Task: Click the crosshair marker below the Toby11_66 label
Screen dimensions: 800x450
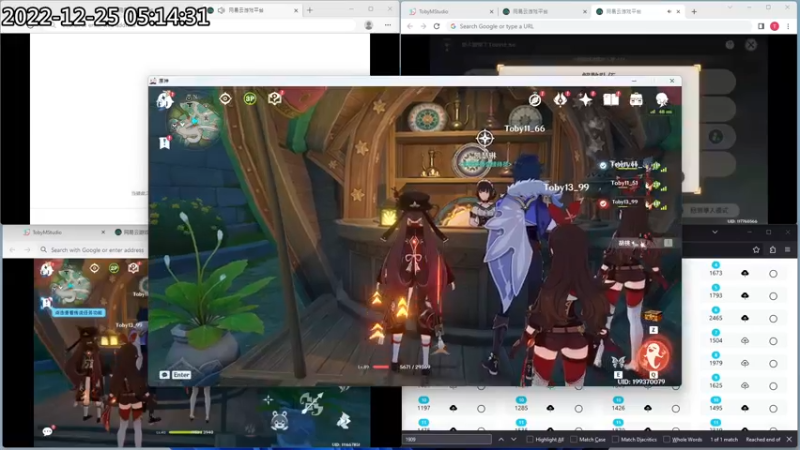Action: click(485, 138)
